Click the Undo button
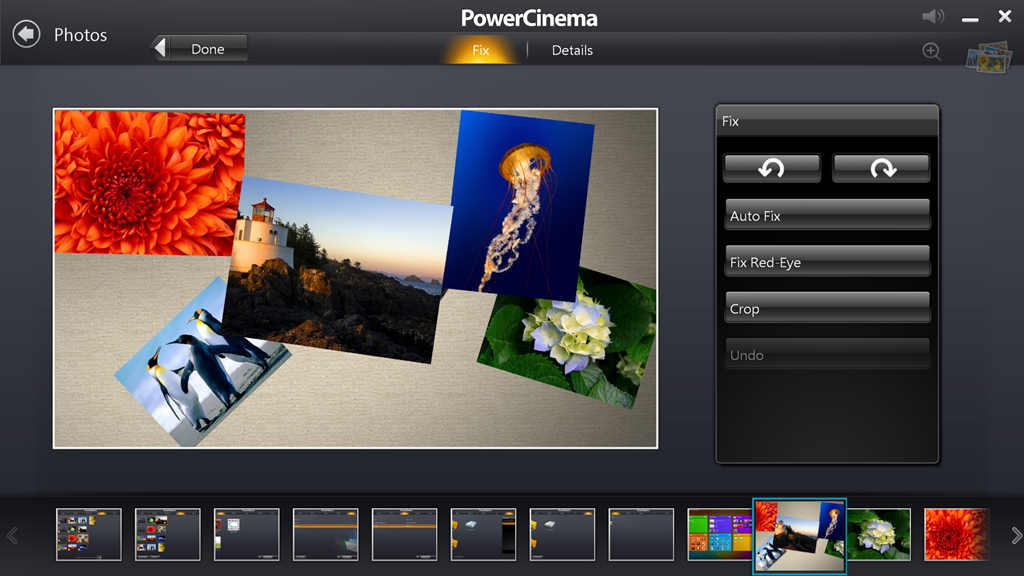This screenshot has width=1024, height=576. 827,355
